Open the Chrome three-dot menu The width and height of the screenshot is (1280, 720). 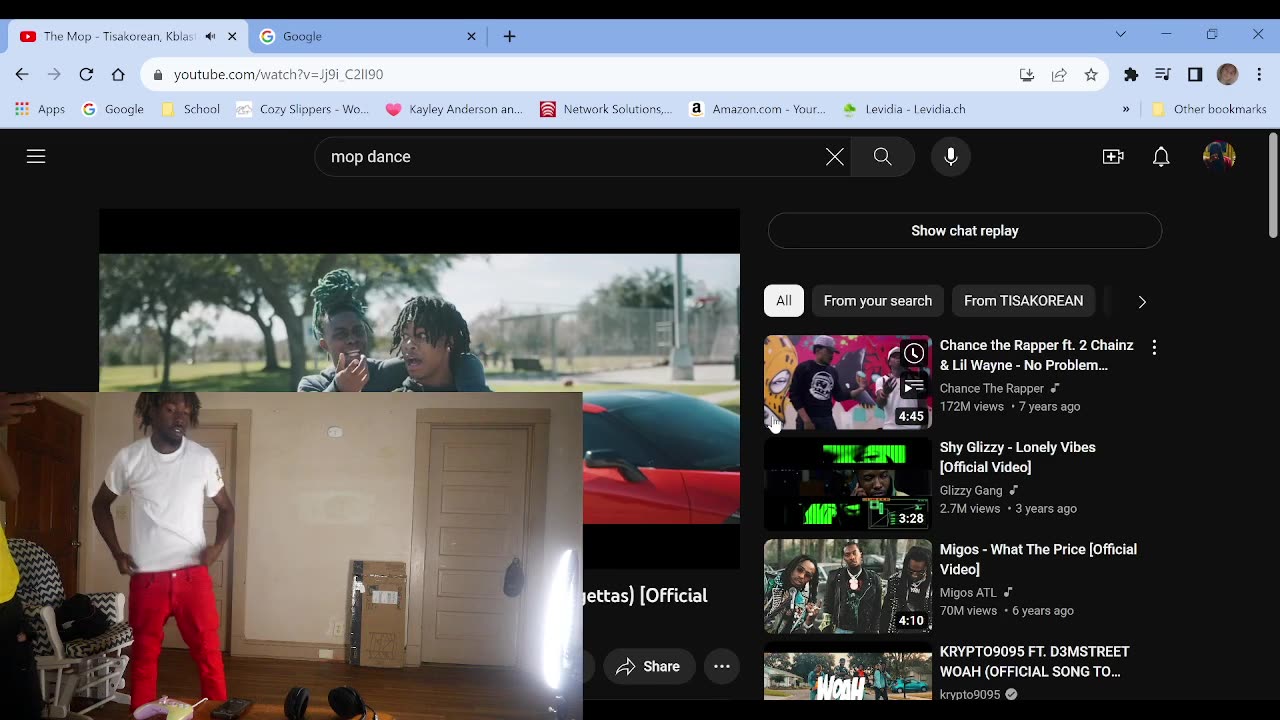(x=1259, y=74)
